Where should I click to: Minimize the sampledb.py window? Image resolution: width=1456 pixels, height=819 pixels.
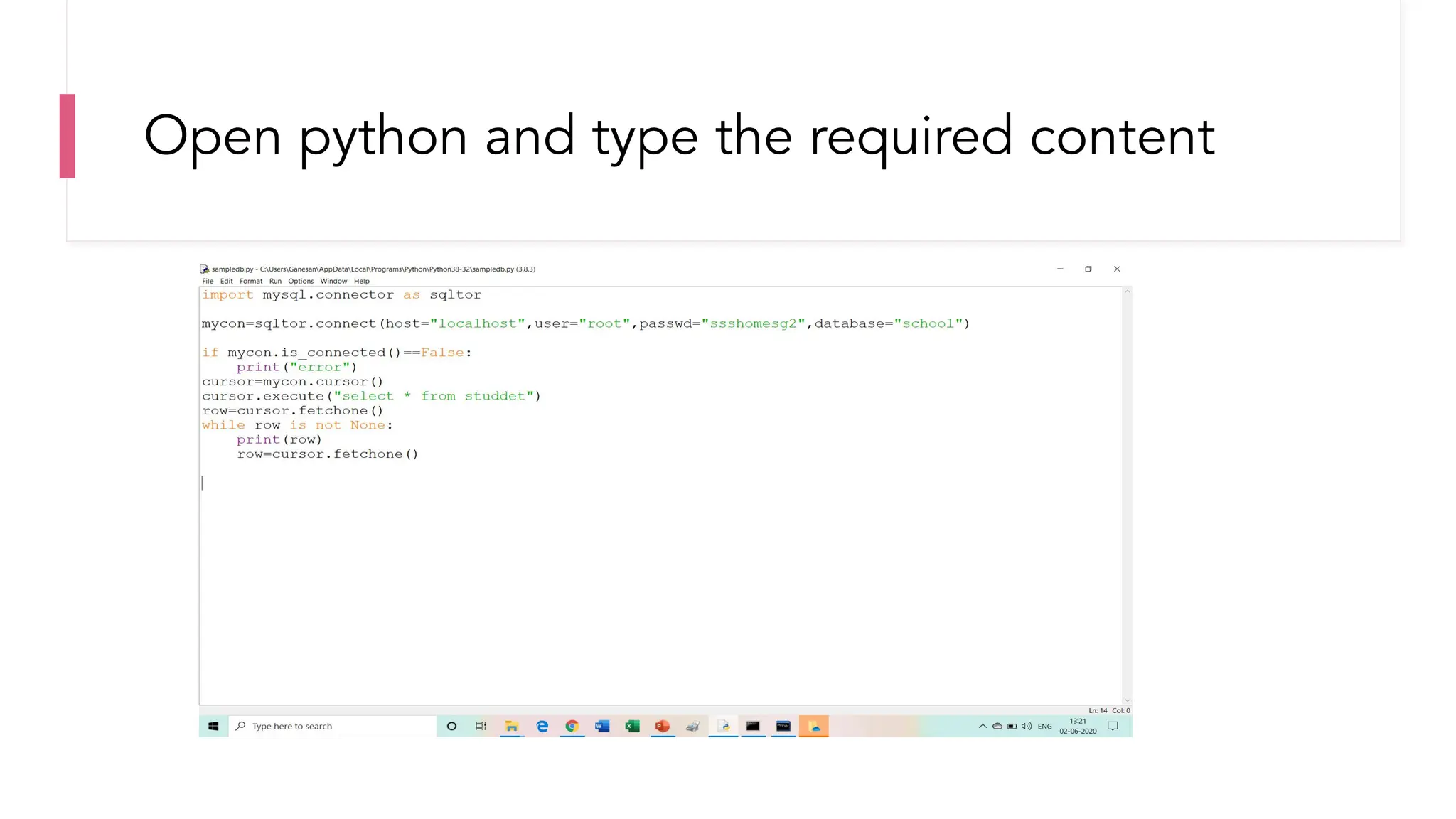click(1060, 269)
